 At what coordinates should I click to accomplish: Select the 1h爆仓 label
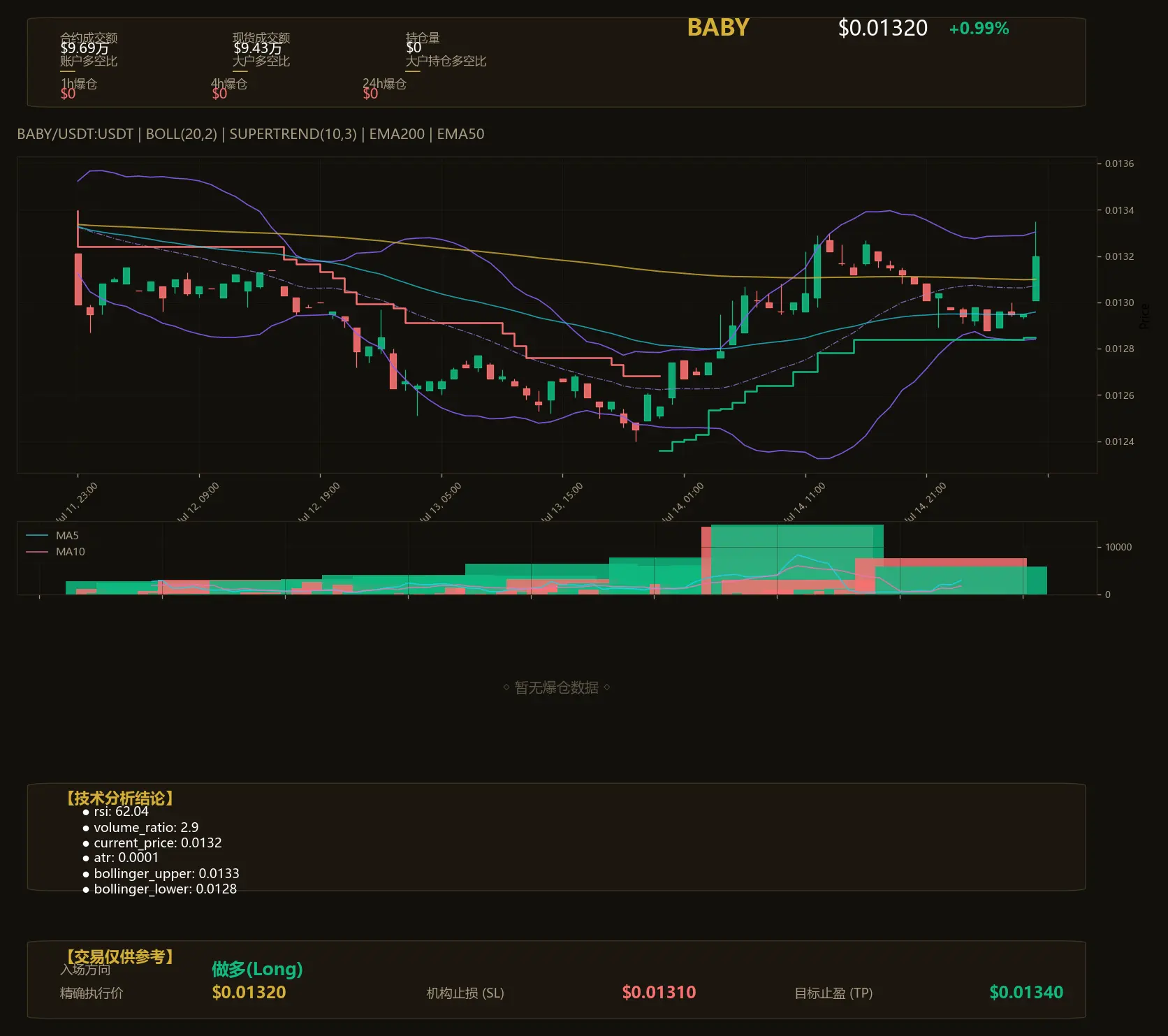tap(79, 84)
